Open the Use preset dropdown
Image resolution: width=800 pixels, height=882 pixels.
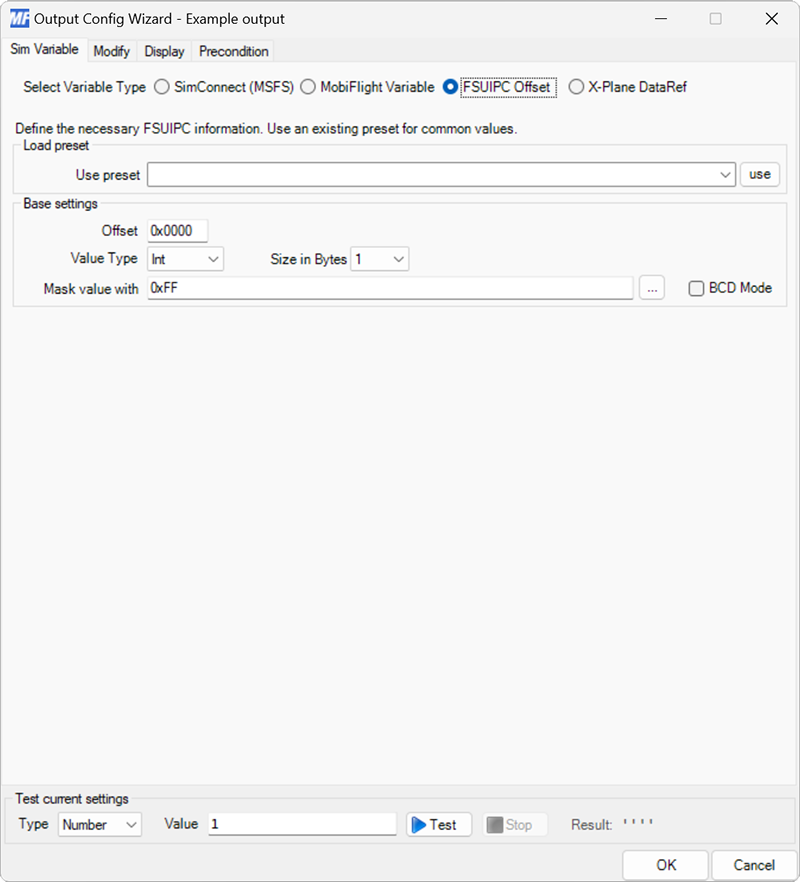[x=725, y=174]
